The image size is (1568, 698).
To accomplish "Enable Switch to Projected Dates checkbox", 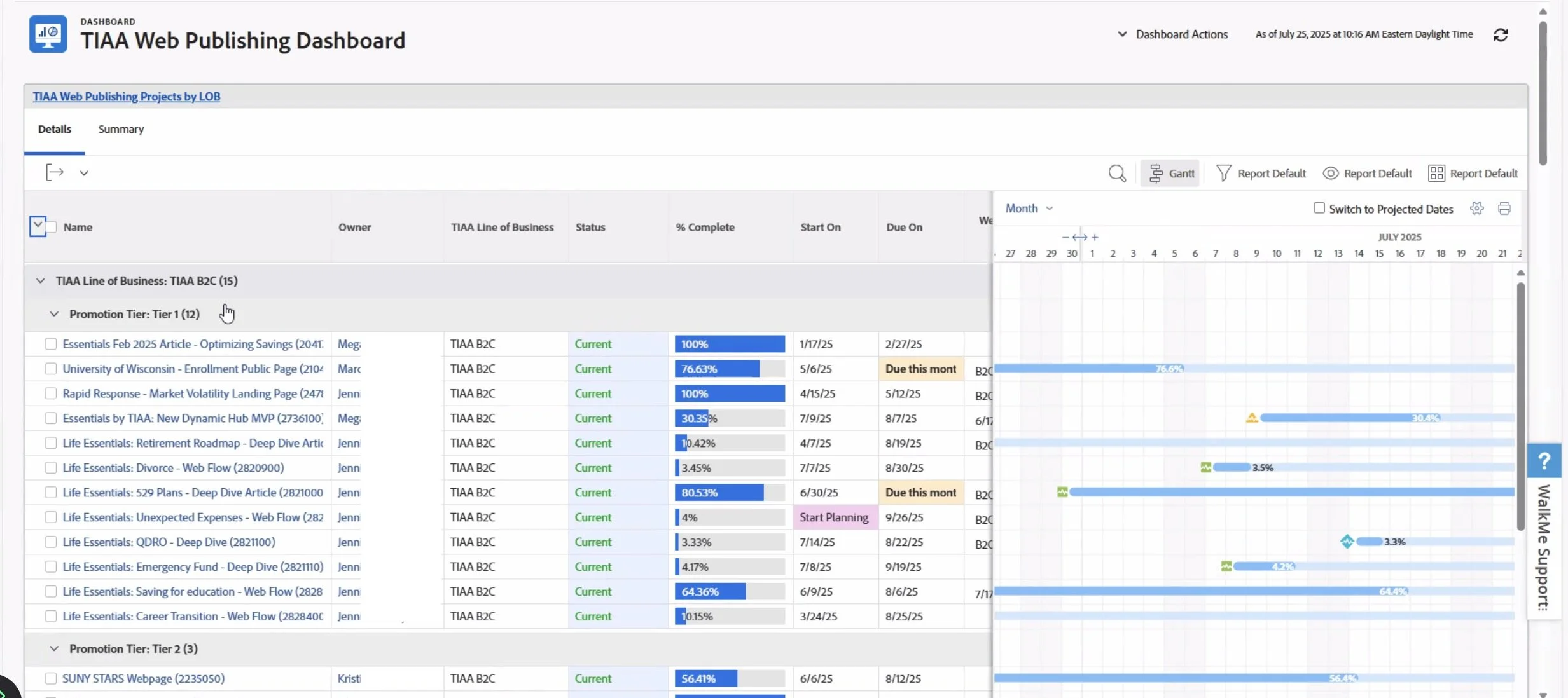I will point(1319,208).
